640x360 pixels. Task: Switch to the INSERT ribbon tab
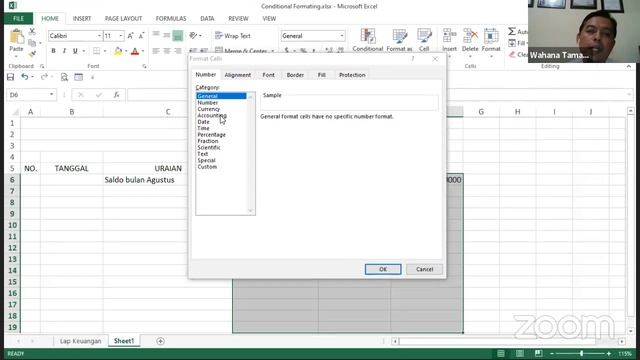82,19
